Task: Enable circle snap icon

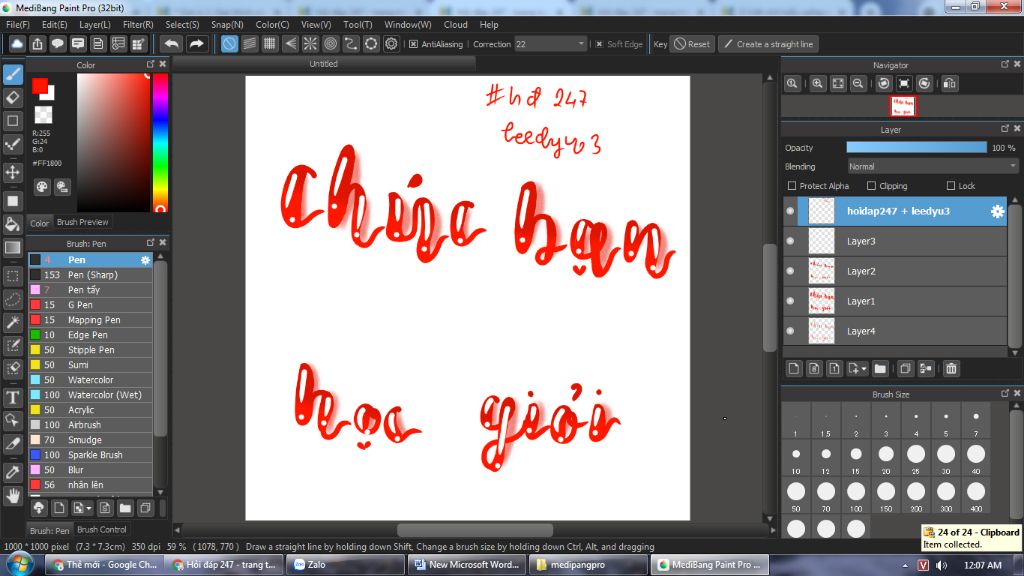Action: point(330,44)
